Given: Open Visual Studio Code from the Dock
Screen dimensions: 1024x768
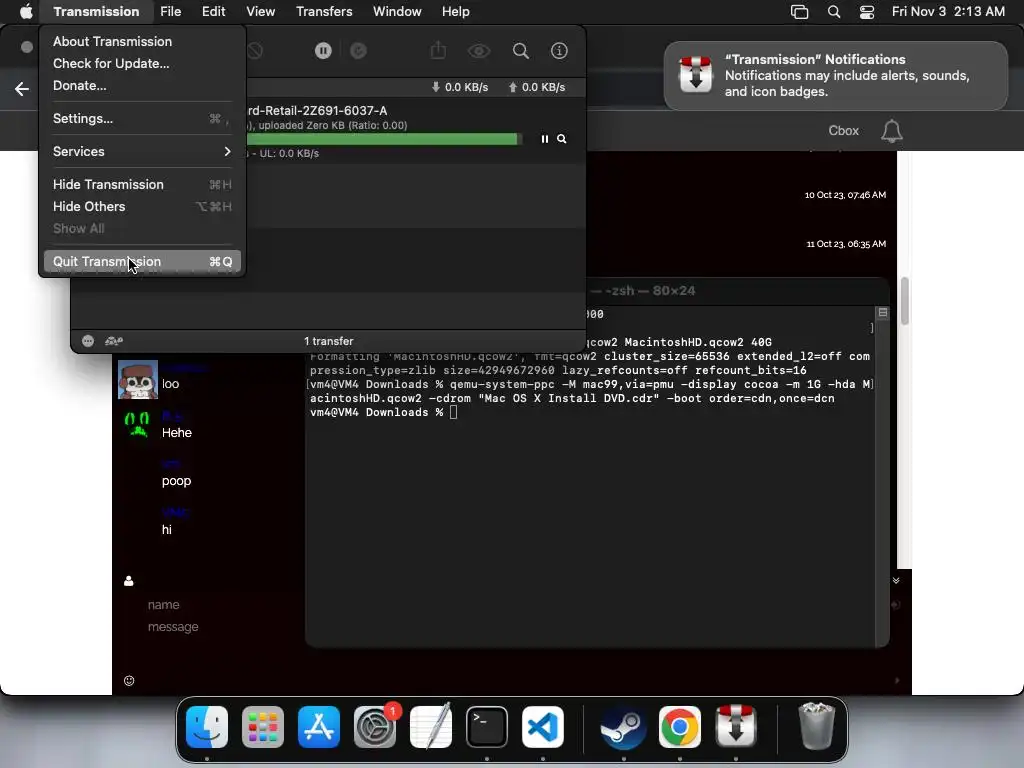Looking at the screenshot, I should point(543,727).
